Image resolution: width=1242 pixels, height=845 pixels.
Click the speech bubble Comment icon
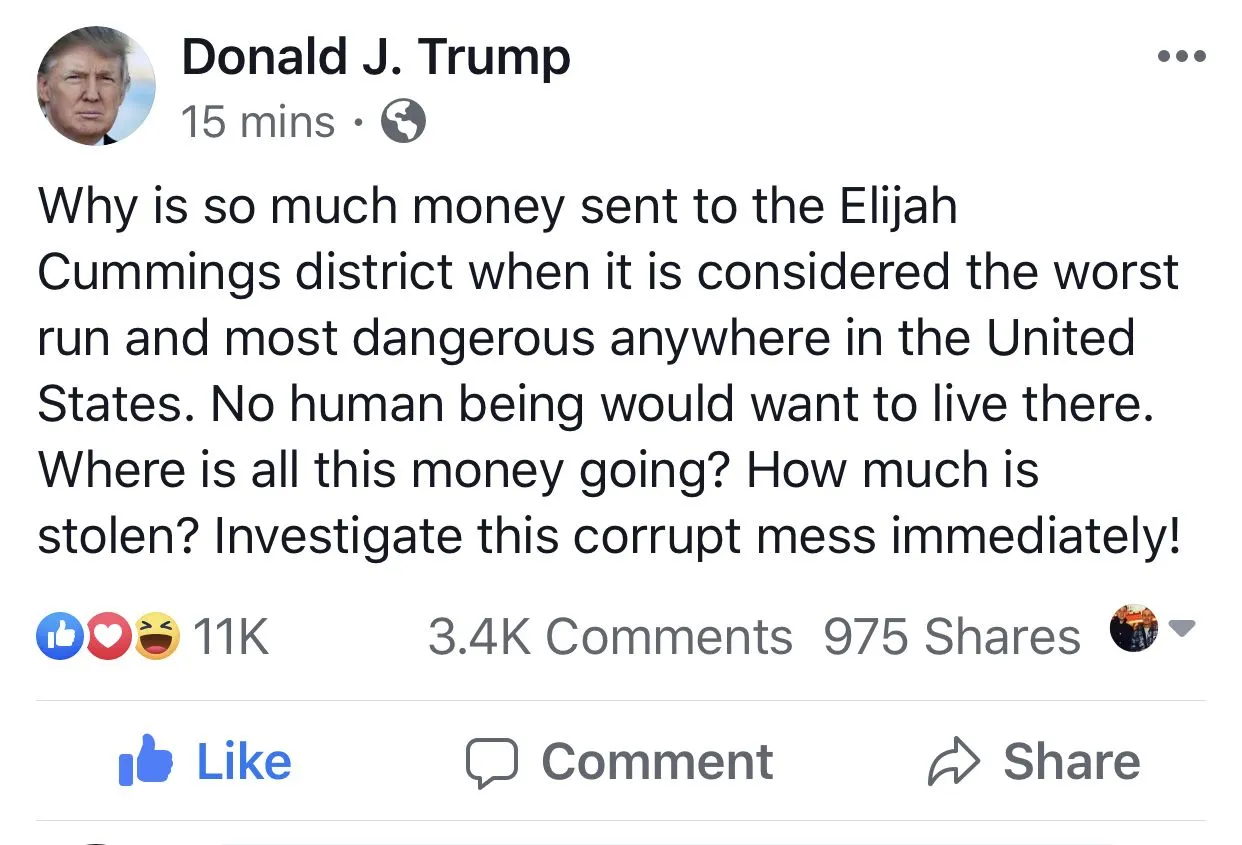493,763
